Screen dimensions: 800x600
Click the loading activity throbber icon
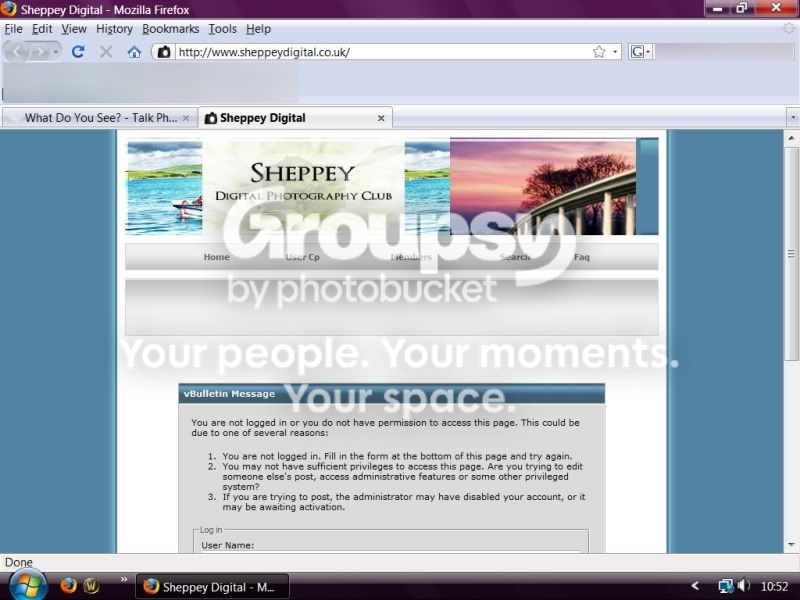click(x=790, y=29)
